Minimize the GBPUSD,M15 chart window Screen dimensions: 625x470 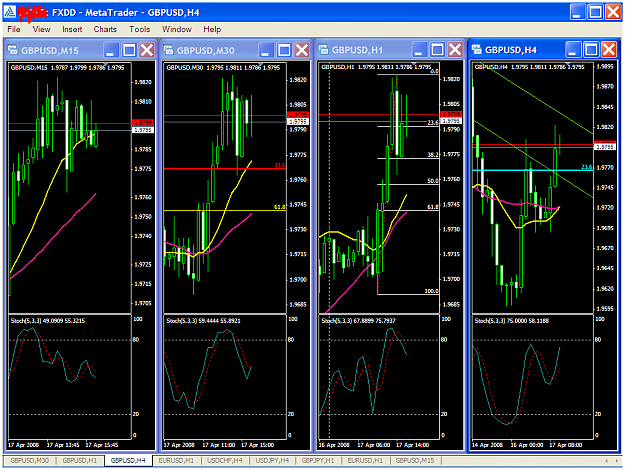pyautogui.click(x=110, y=50)
